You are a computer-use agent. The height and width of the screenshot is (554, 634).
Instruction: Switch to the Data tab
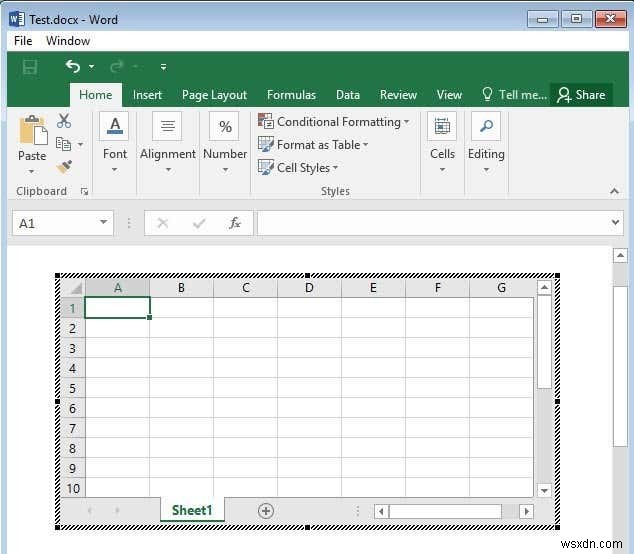(348, 95)
